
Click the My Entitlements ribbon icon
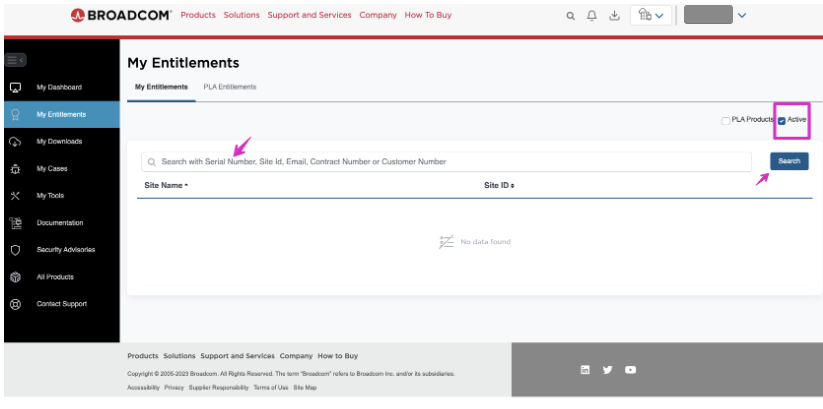pos(15,114)
